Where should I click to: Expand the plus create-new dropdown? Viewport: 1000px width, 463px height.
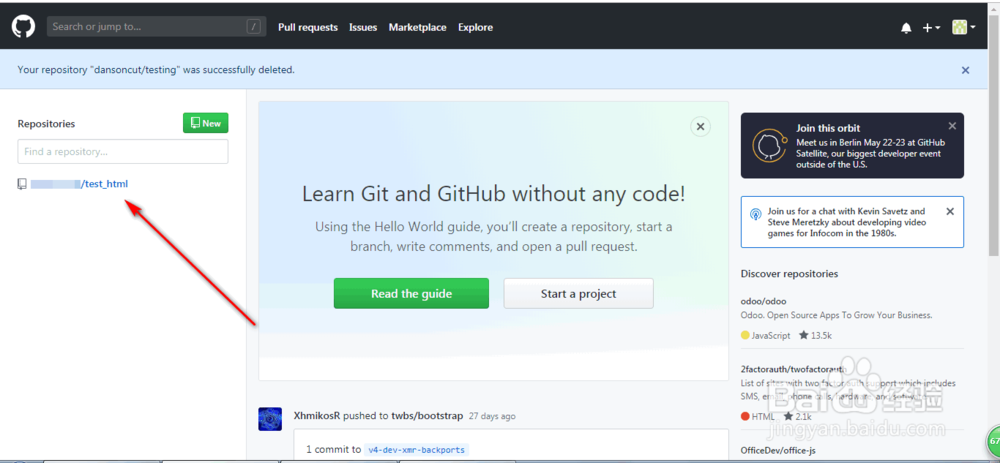(931, 27)
